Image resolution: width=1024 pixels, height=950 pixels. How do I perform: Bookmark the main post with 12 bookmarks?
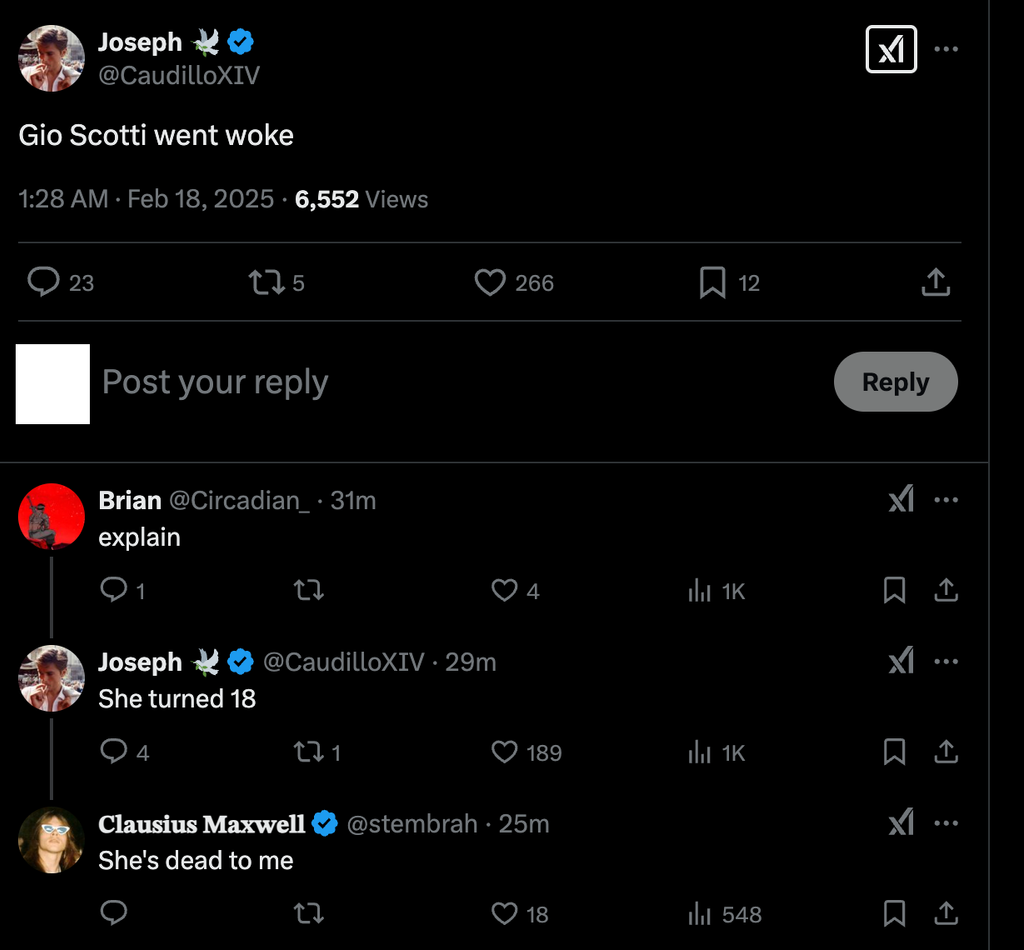point(712,283)
